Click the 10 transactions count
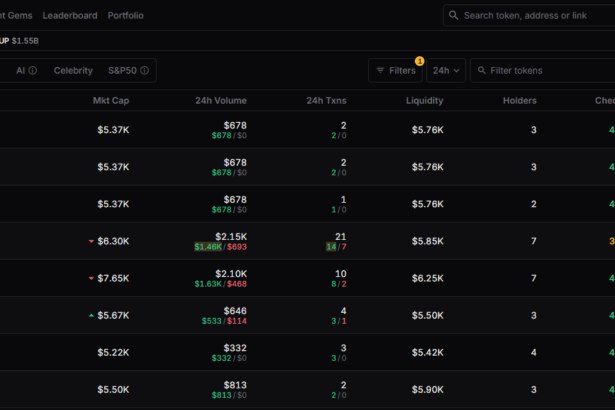This screenshot has height=410, width=615. [340, 273]
